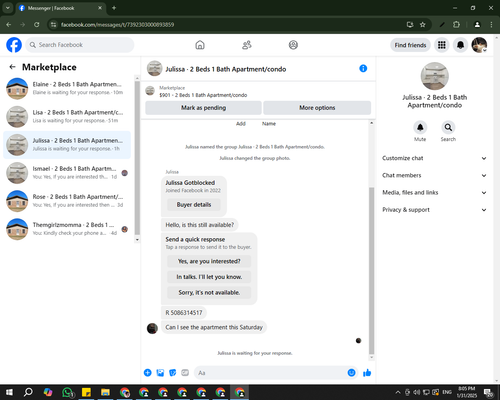Select Julissa's conversation in the list
Screen dimensions: 500x400
click(67, 145)
